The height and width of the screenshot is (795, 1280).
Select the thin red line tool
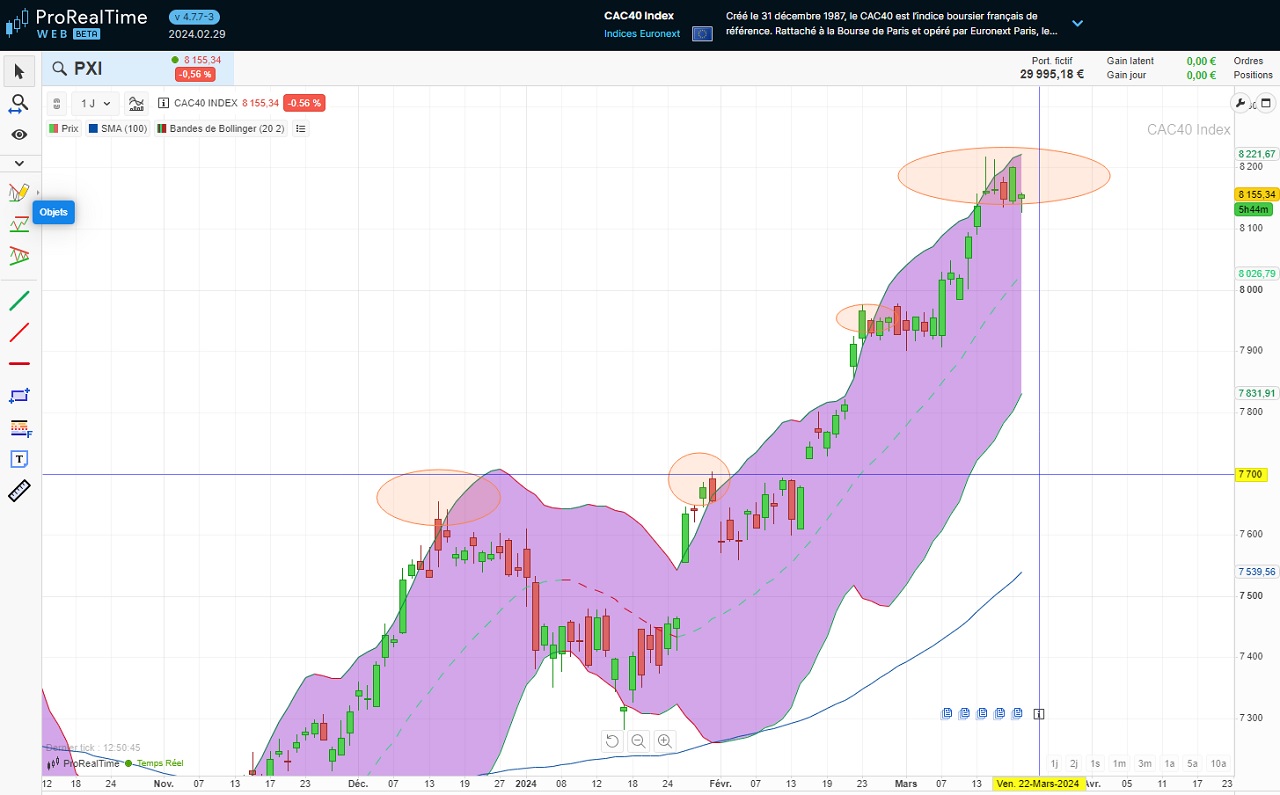point(19,332)
